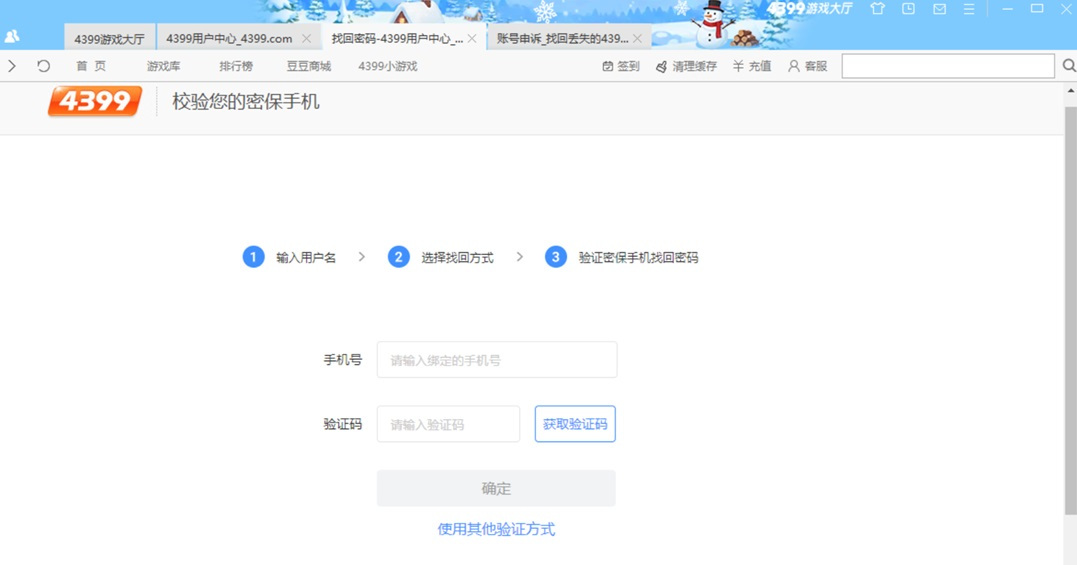The width and height of the screenshot is (1077, 565).
Task: Click 清理缓存 to clear cache
Action: point(686,66)
